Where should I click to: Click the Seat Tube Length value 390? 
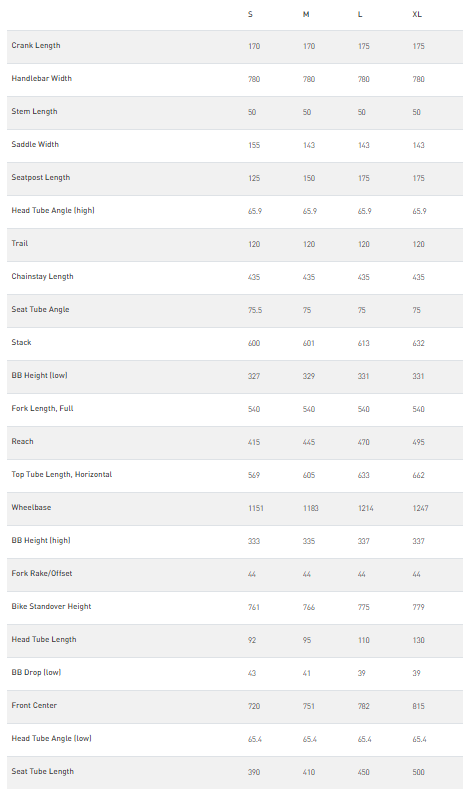point(254,772)
